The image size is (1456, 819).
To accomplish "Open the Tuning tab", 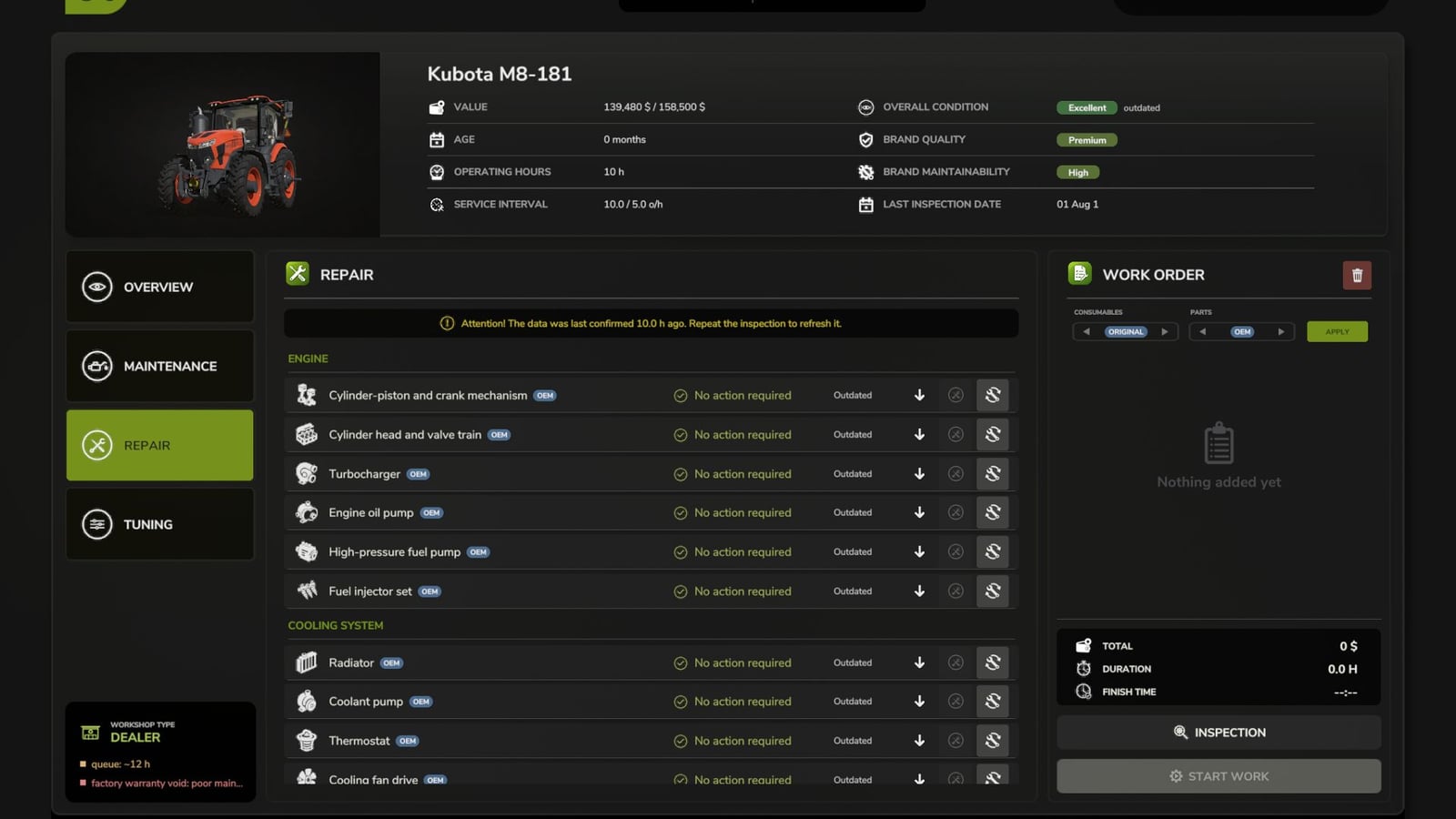I will 160,524.
